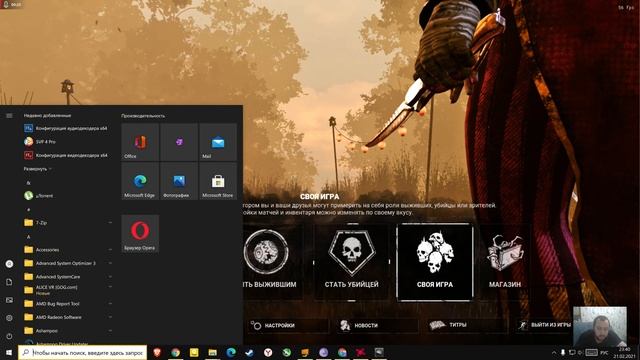Screen dimensions: 640x360
Task: Click the Windows Start button
Action: coord(9,352)
